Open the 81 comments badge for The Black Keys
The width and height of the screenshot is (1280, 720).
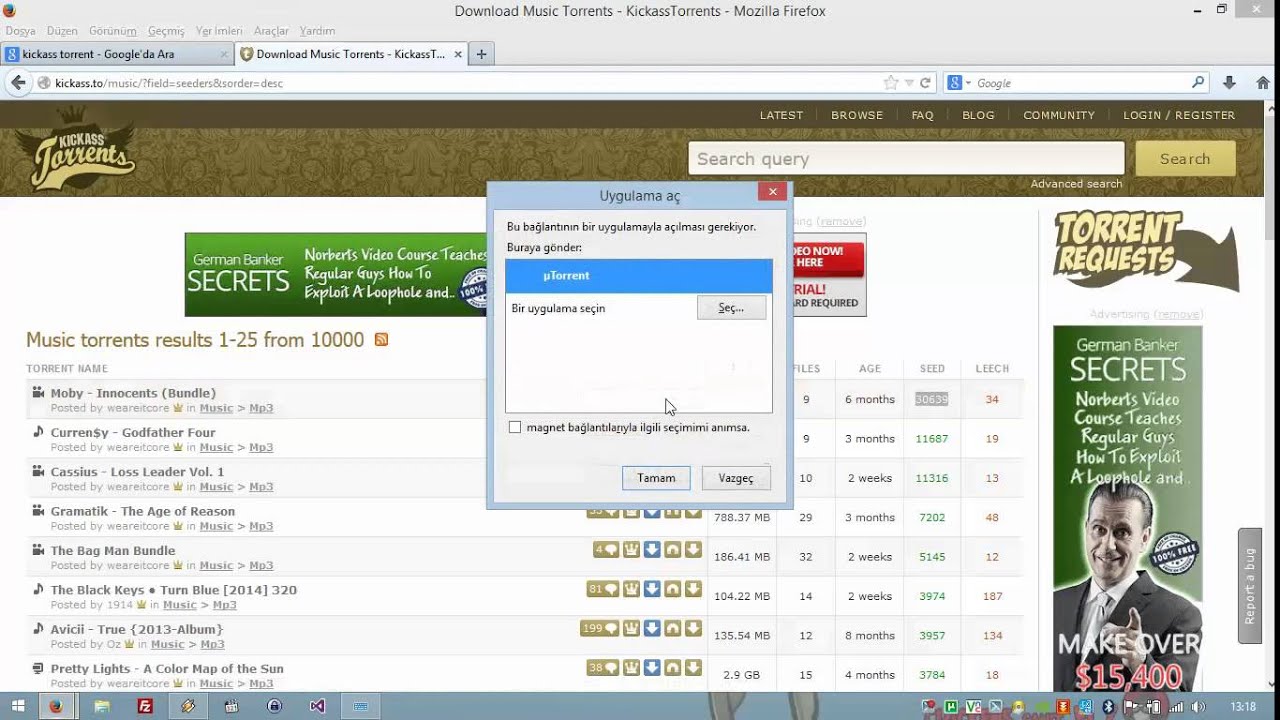click(603, 589)
